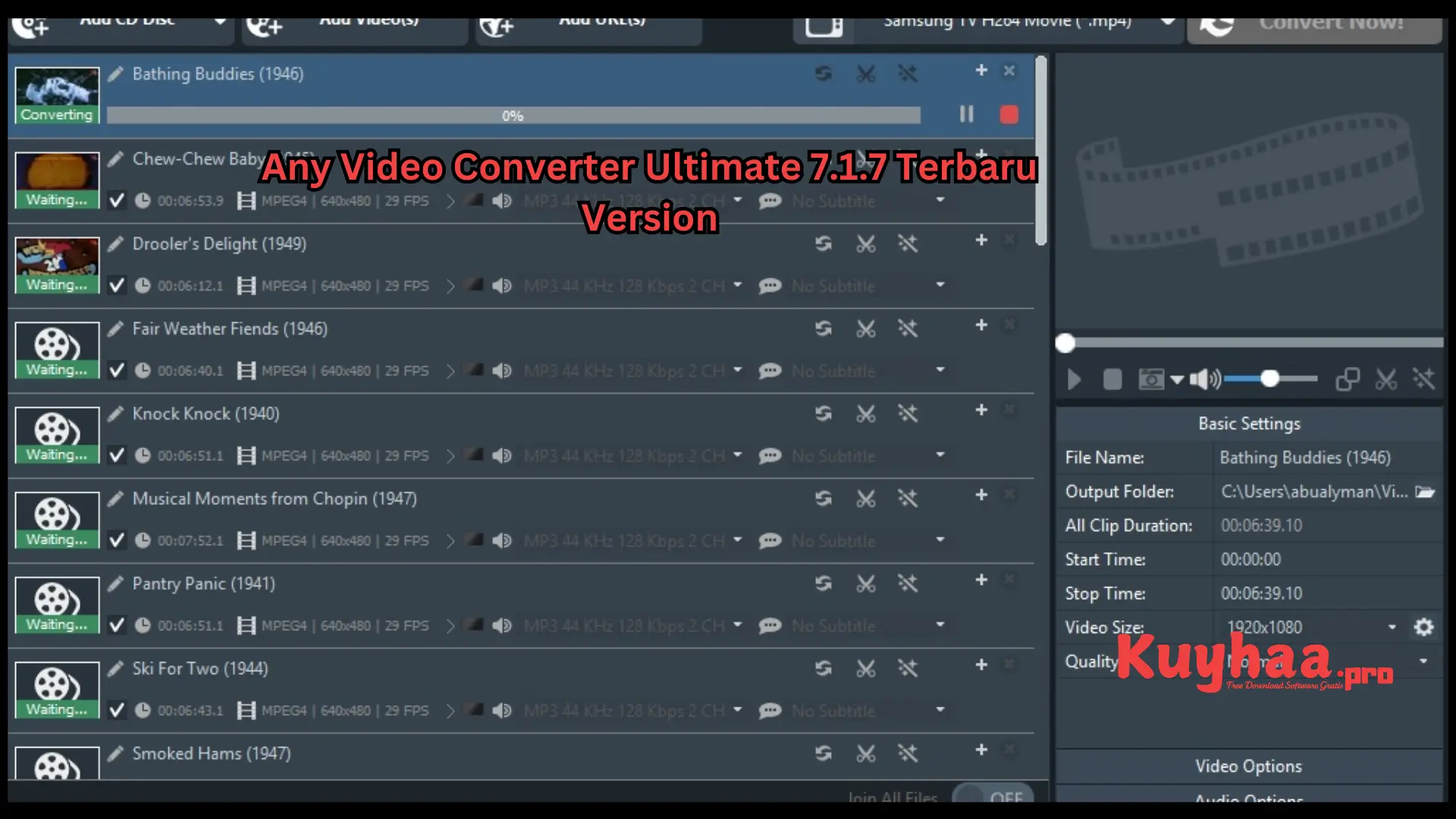
Task: Open the audio track dropdown for Fair Weather Fiends
Action: 737,370
